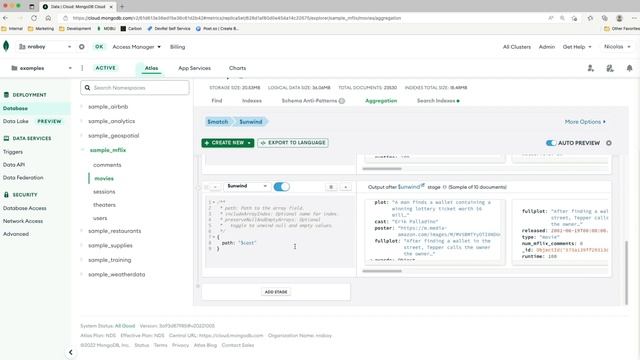Open the browser profile avatar

(x=619, y=18)
